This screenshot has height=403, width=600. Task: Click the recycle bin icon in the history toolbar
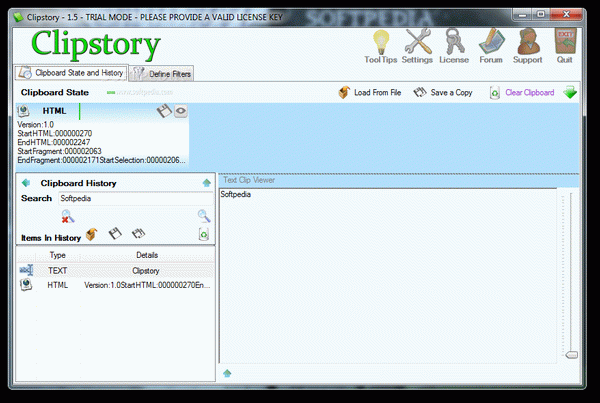pos(204,234)
